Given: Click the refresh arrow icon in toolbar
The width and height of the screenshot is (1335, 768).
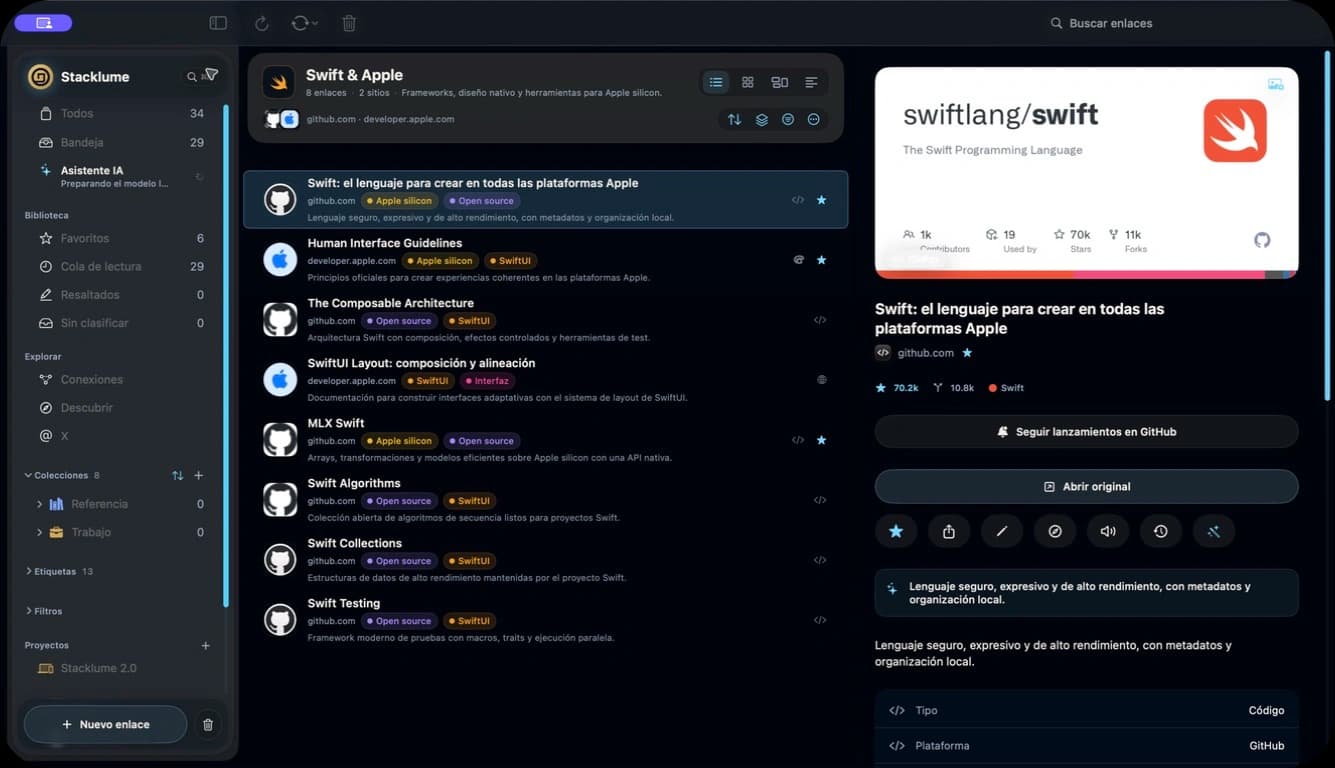Looking at the screenshot, I should click(261, 23).
